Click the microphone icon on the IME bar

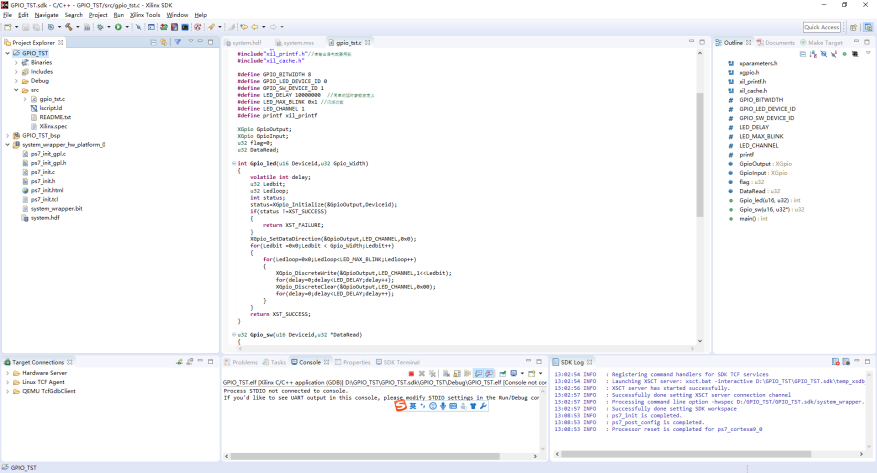pyautogui.click(x=442, y=406)
